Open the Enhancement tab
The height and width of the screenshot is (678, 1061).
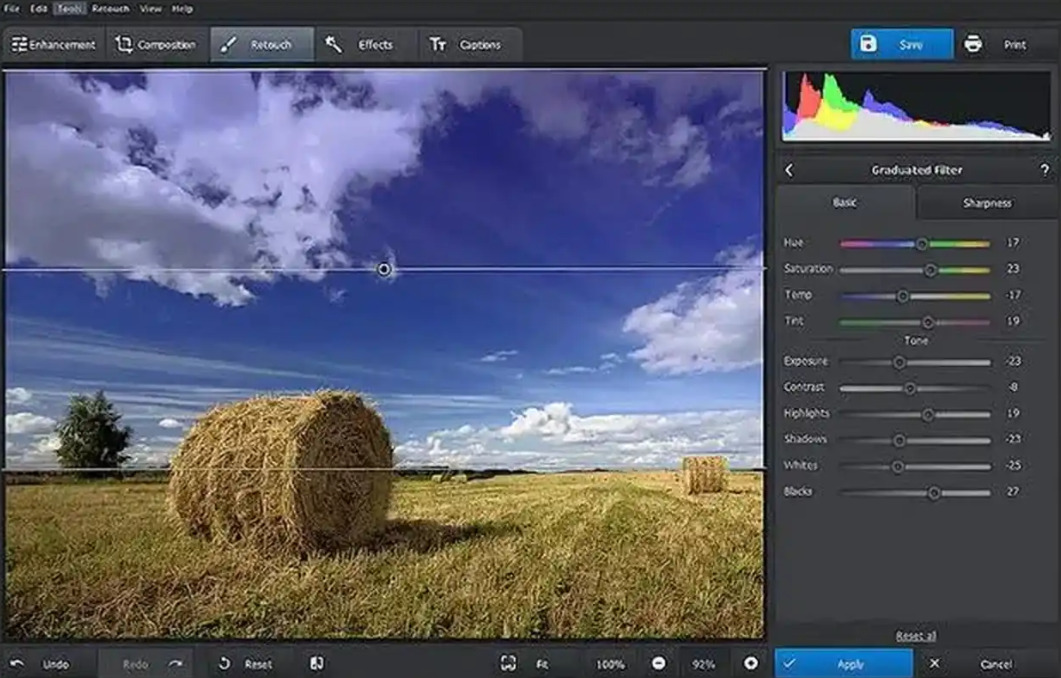(x=54, y=45)
